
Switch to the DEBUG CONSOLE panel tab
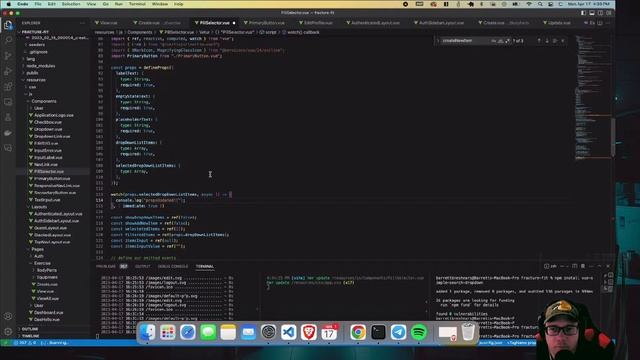pos(173,267)
